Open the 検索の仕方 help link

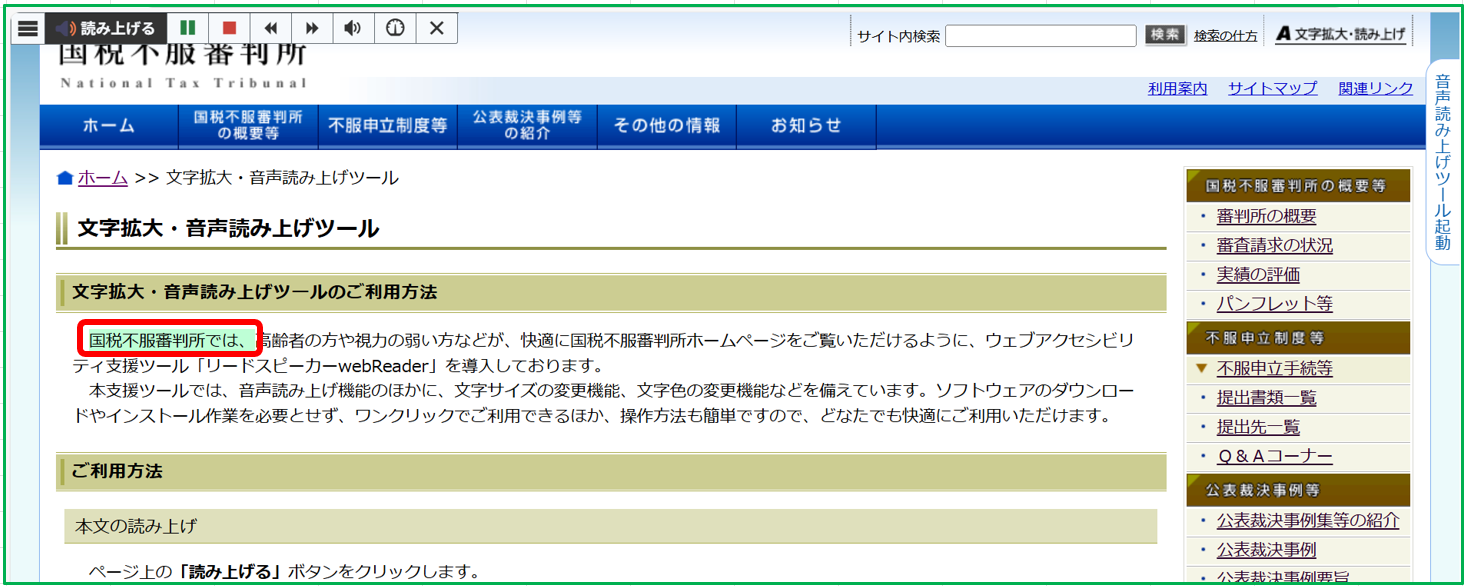click(1225, 36)
